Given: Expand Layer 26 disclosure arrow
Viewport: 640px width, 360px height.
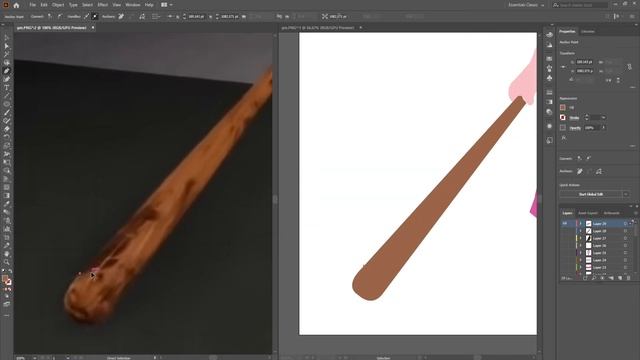Looking at the screenshot, I should pyautogui.click(x=581, y=246).
